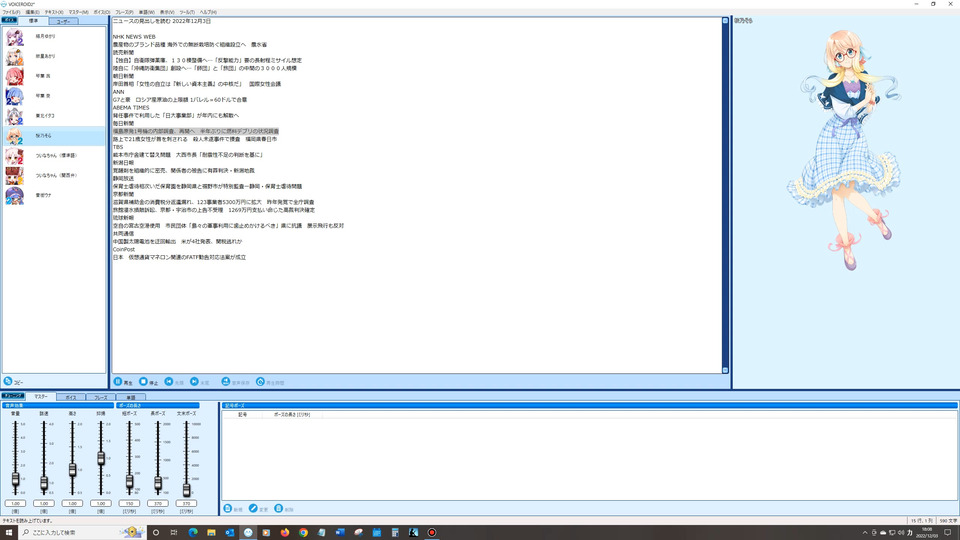960x540 pixels.
Task: Copy the voice preset with the コピー button
Action: (13, 381)
